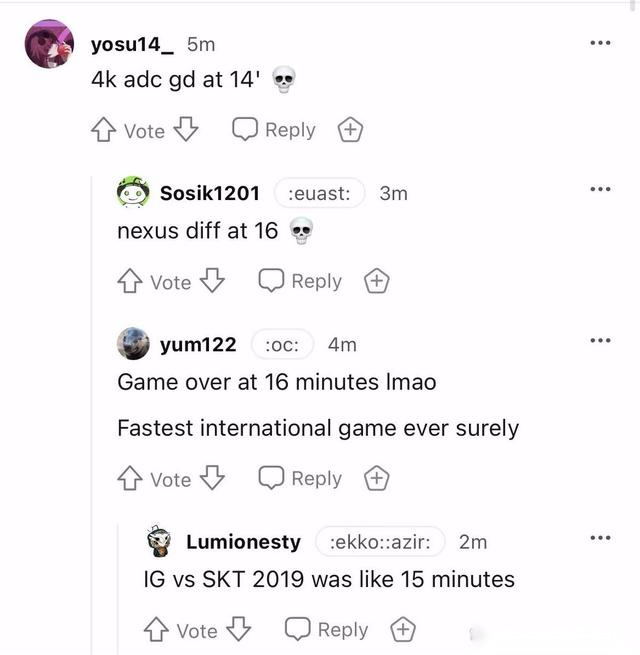Open three-dot menu for yosu14_'s comment
Image resolution: width=640 pixels, height=655 pixels.
tap(600, 42)
